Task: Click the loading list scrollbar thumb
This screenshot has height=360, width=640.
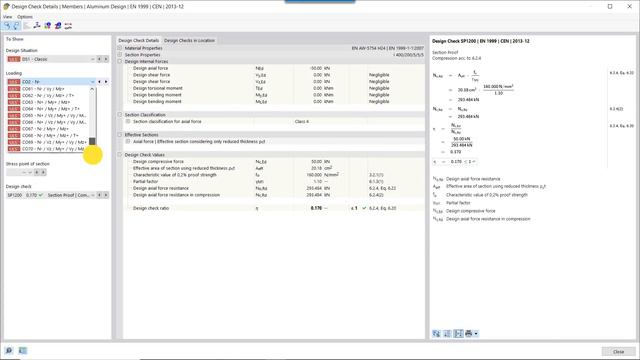Action: [92, 141]
